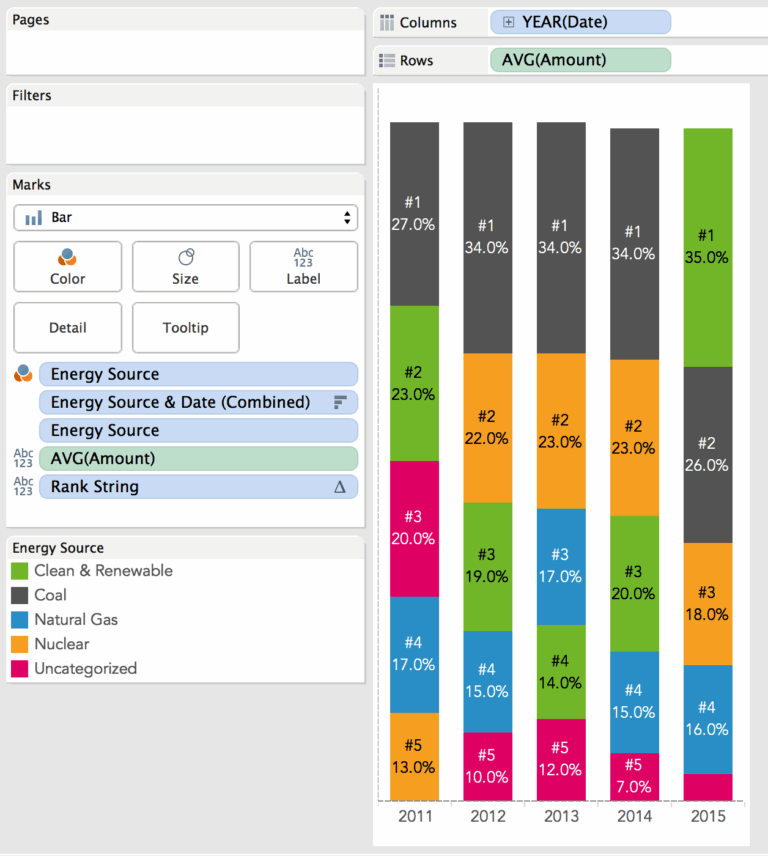This screenshot has width=768, height=856.
Task: Open the mark type dropdown showing Bar
Action: (185, 217)
